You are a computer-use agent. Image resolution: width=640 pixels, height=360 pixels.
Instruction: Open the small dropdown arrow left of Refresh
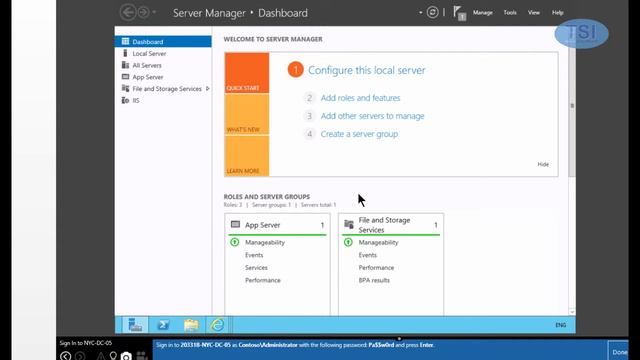pos(420,13)
